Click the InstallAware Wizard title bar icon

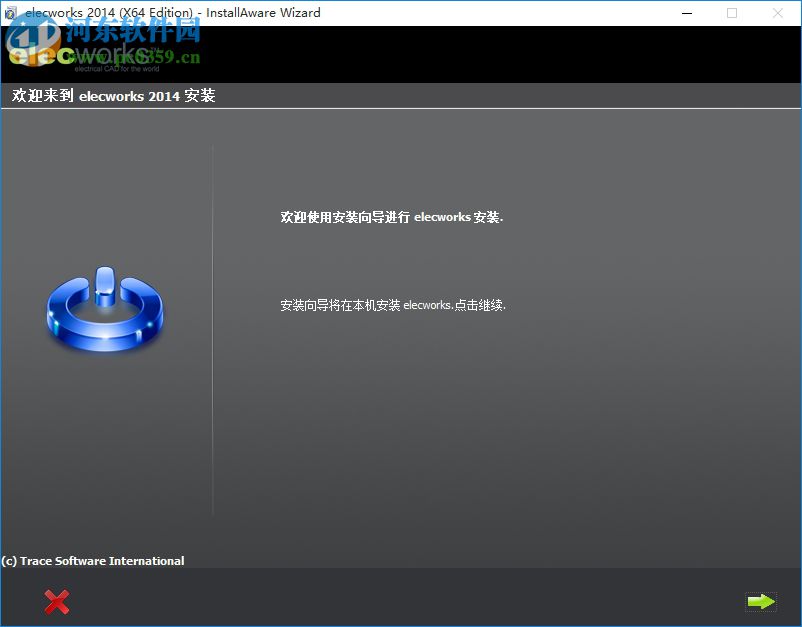(x=10, y=12)
